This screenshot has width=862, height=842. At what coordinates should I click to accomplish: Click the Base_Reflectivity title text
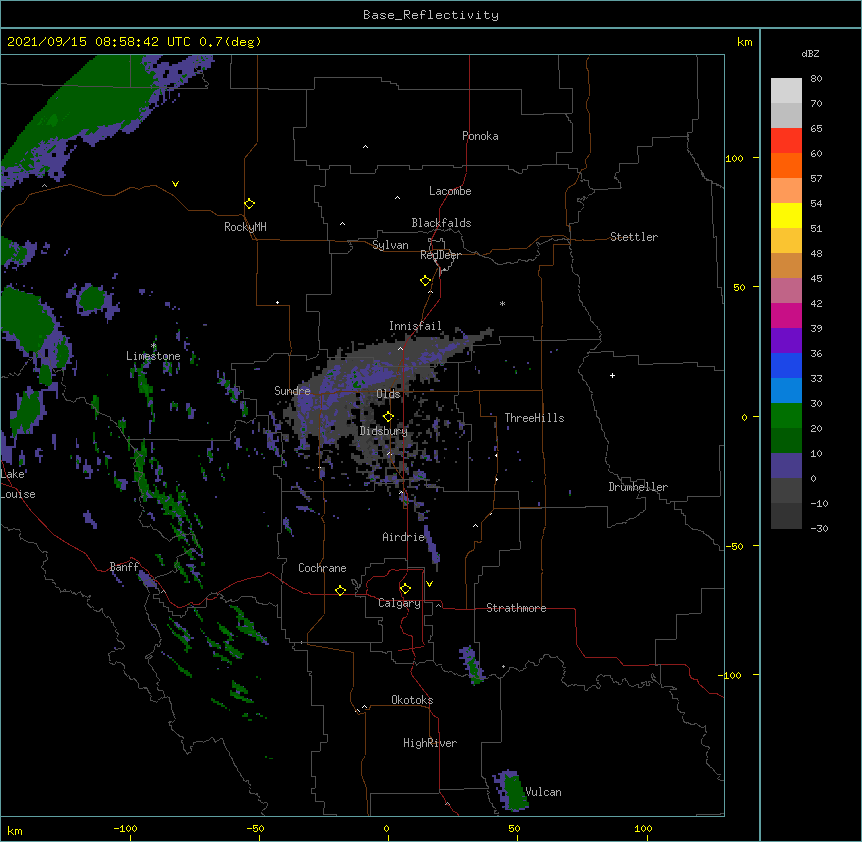click(x=431, y=15)
